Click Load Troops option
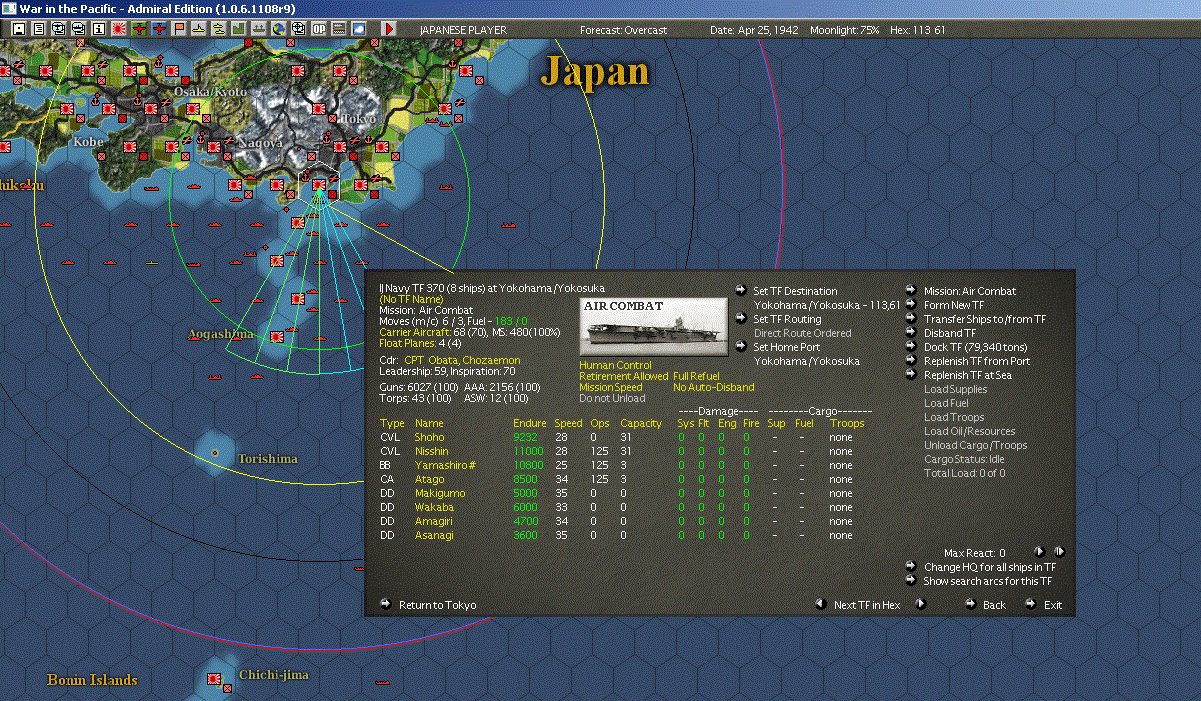 [x=953, y=417]
